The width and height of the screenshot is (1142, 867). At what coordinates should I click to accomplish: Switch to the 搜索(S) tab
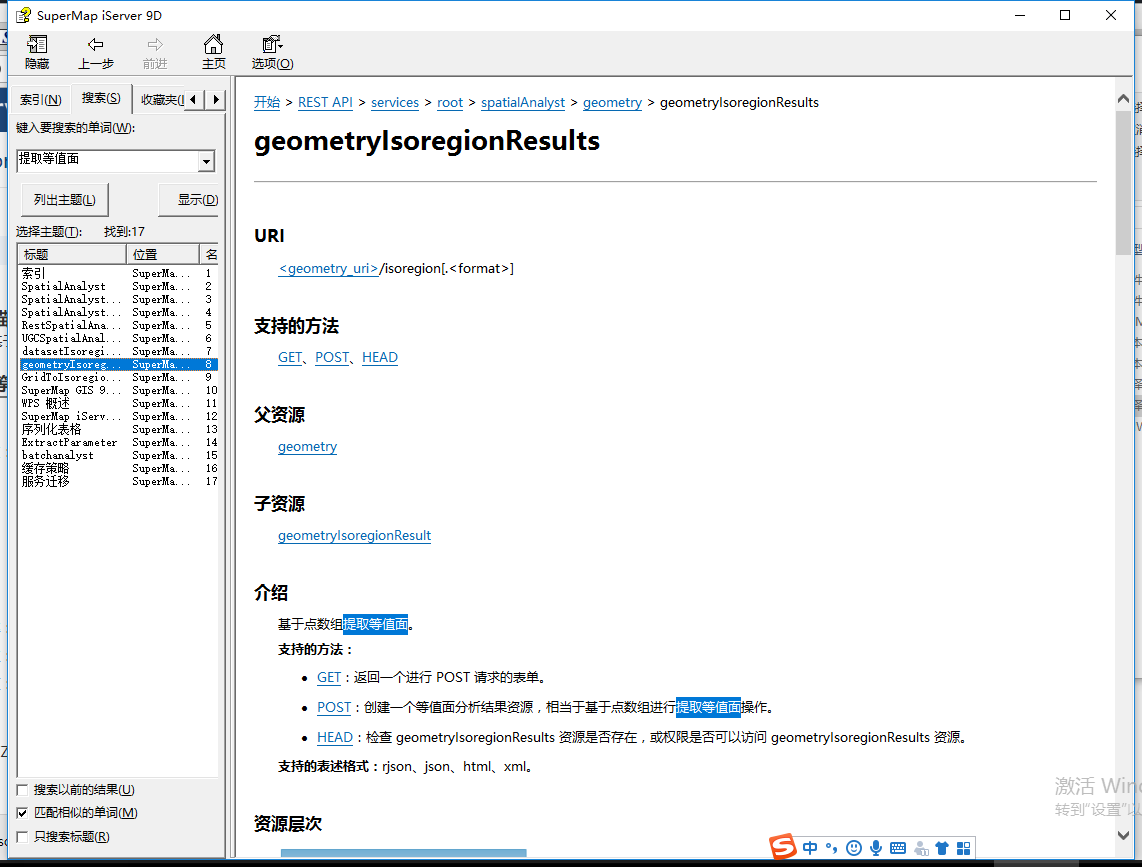coord(101,98)
